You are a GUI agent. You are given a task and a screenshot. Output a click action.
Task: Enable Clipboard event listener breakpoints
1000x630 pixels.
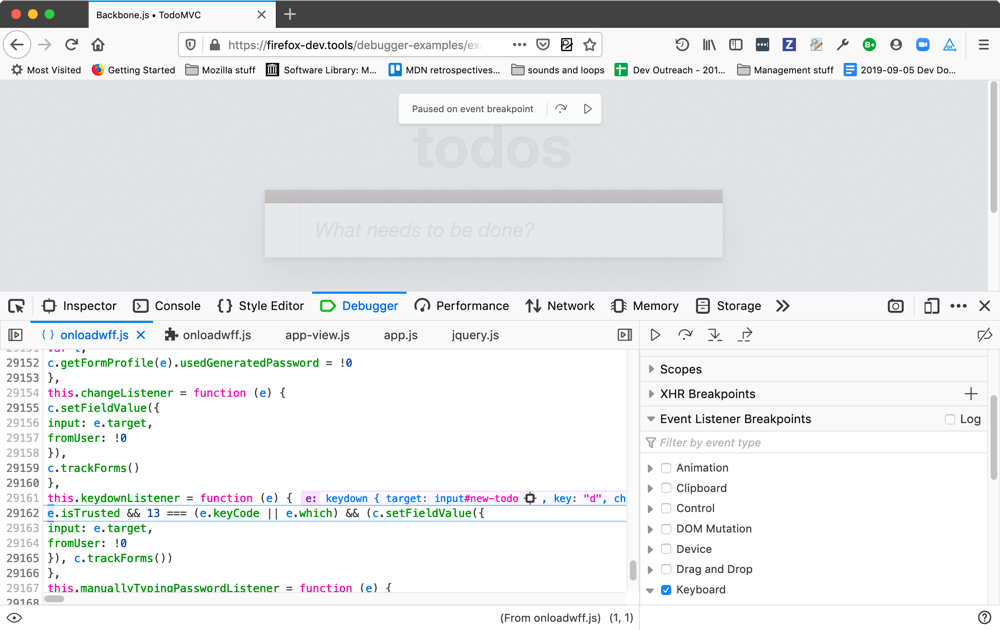(x=666, y=488)
